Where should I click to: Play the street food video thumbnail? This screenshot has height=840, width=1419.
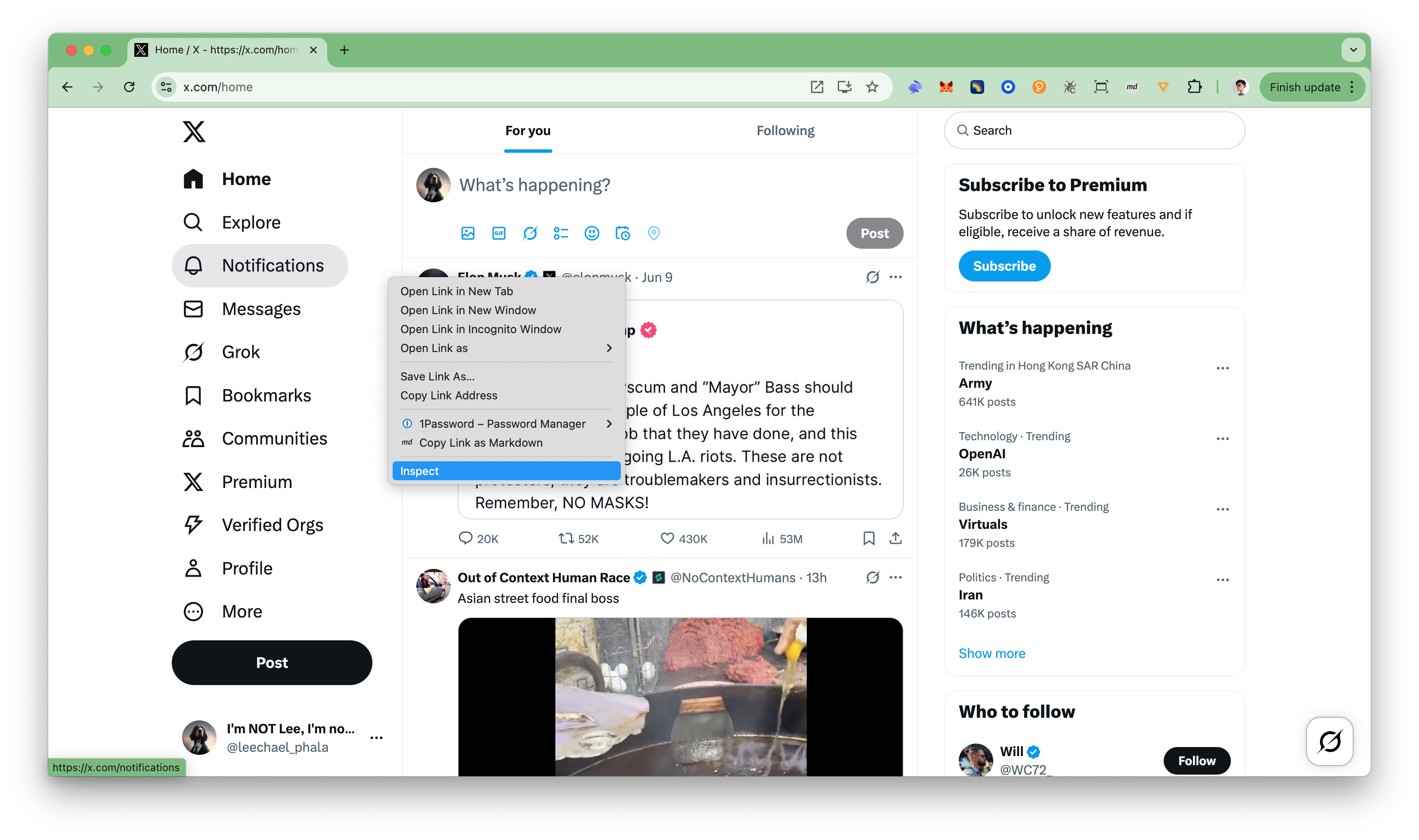point(680,697)
